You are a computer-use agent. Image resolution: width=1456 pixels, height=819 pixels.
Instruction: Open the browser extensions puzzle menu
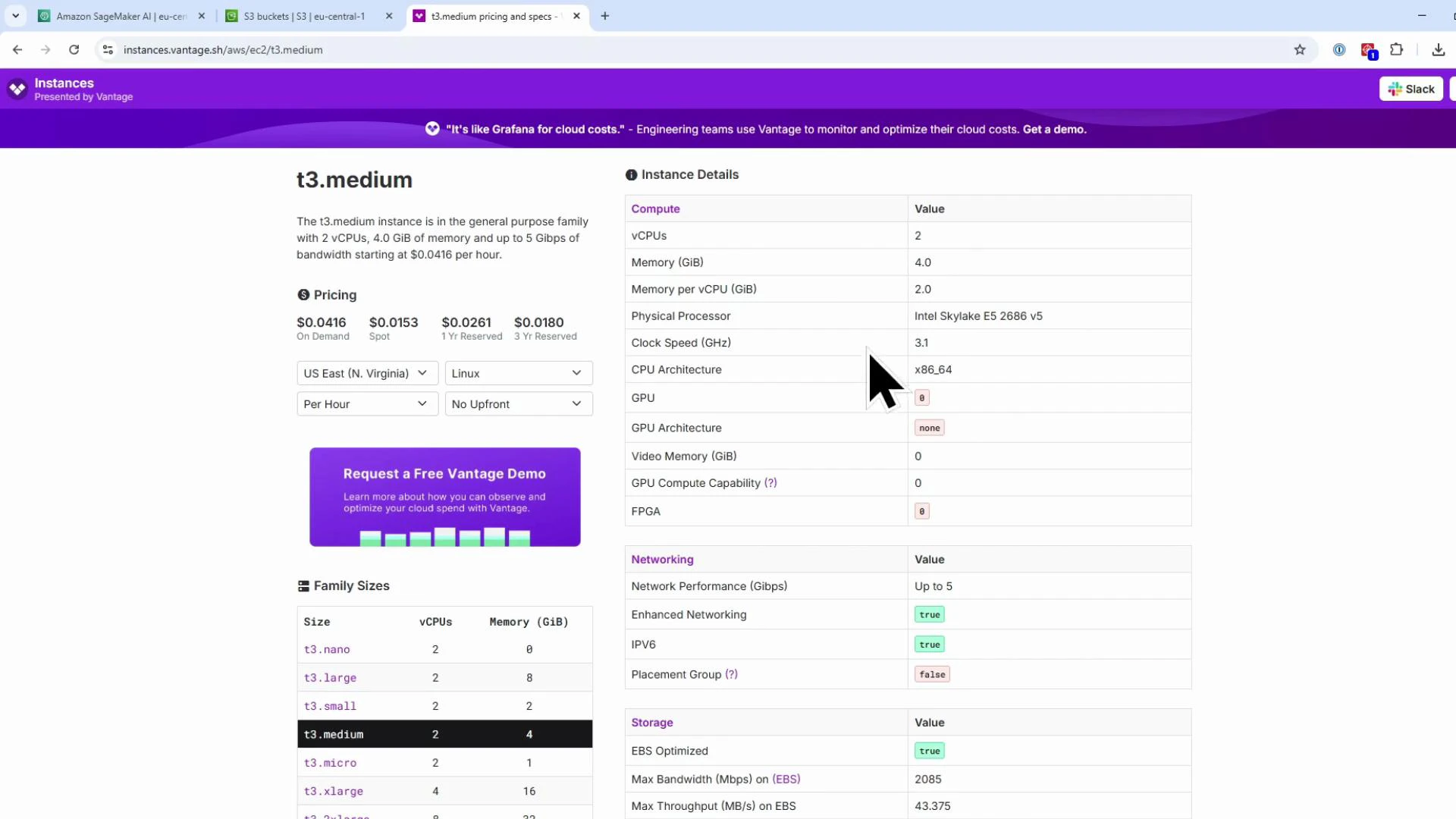pos(1396,49)
